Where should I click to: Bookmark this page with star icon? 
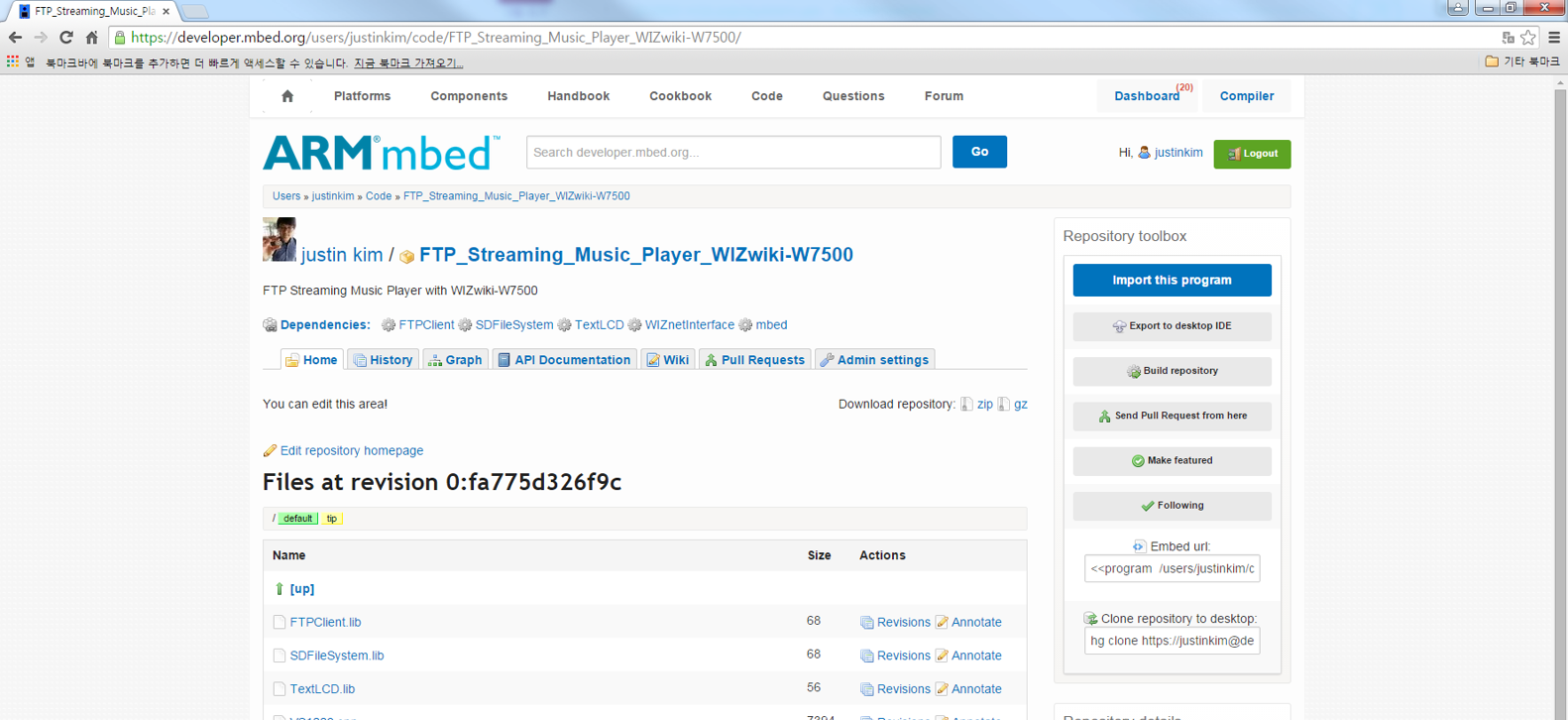[x=1528, y=38]
